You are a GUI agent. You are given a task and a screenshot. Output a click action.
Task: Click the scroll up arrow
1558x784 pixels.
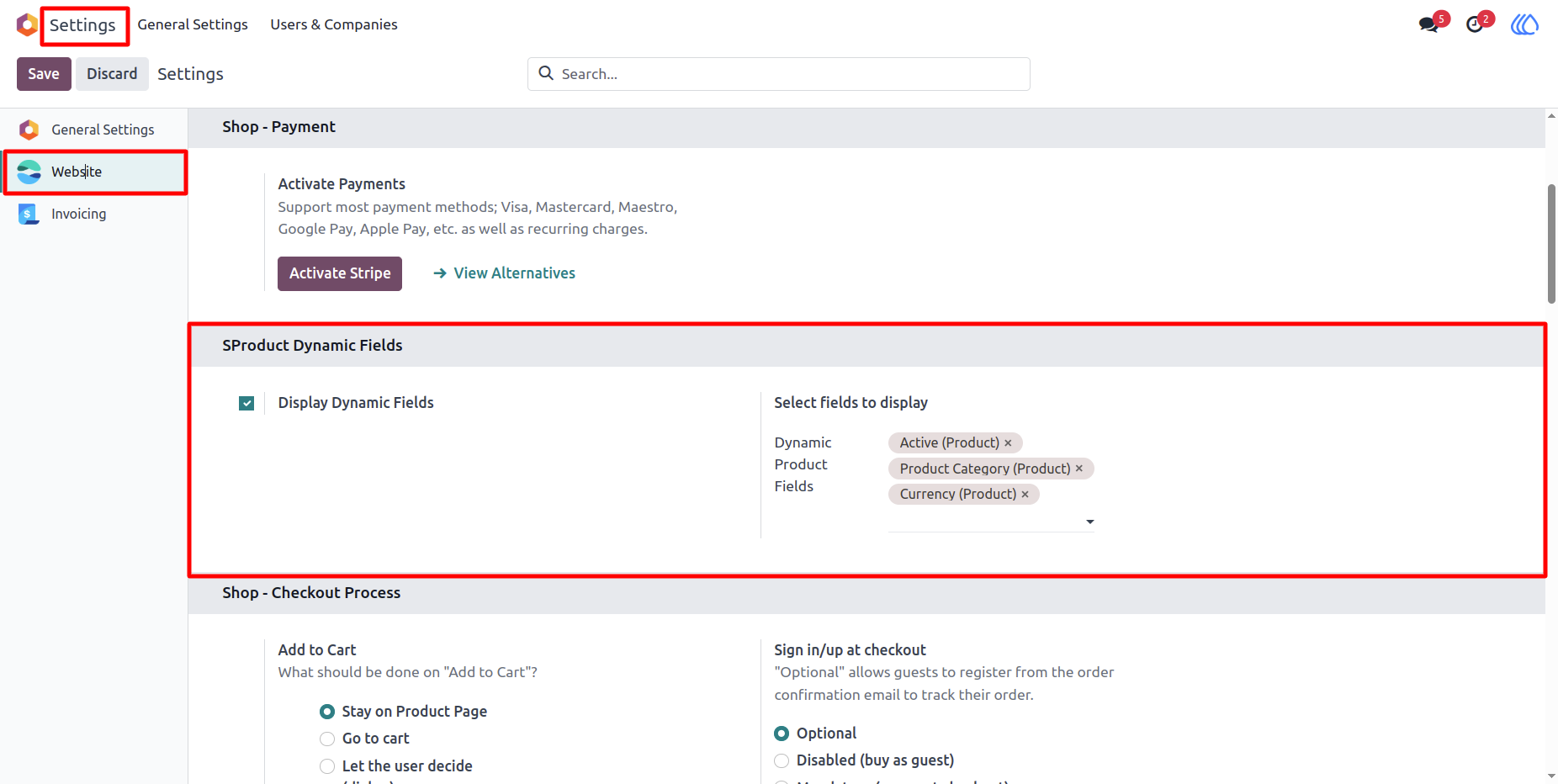(x=1551, y=115)
